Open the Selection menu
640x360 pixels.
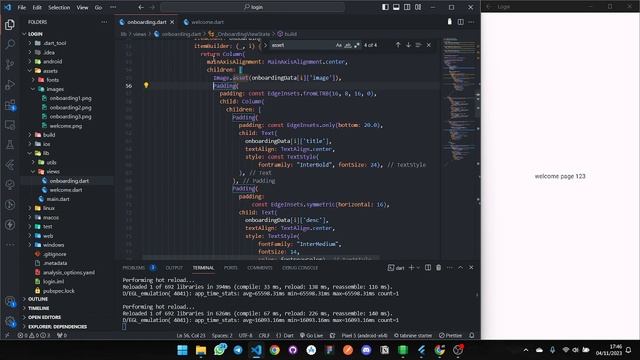point(59,7)
